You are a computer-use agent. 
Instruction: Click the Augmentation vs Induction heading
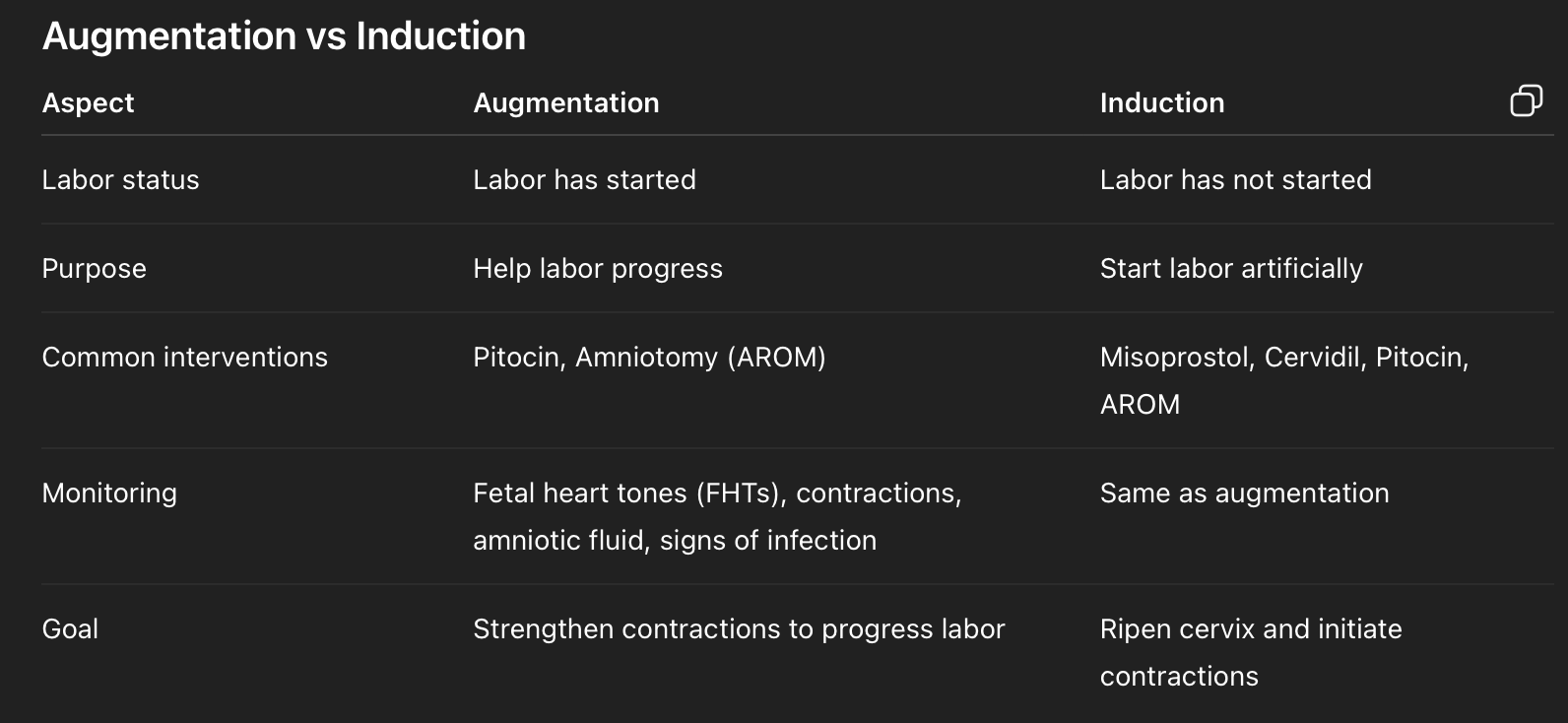[284, 36]
